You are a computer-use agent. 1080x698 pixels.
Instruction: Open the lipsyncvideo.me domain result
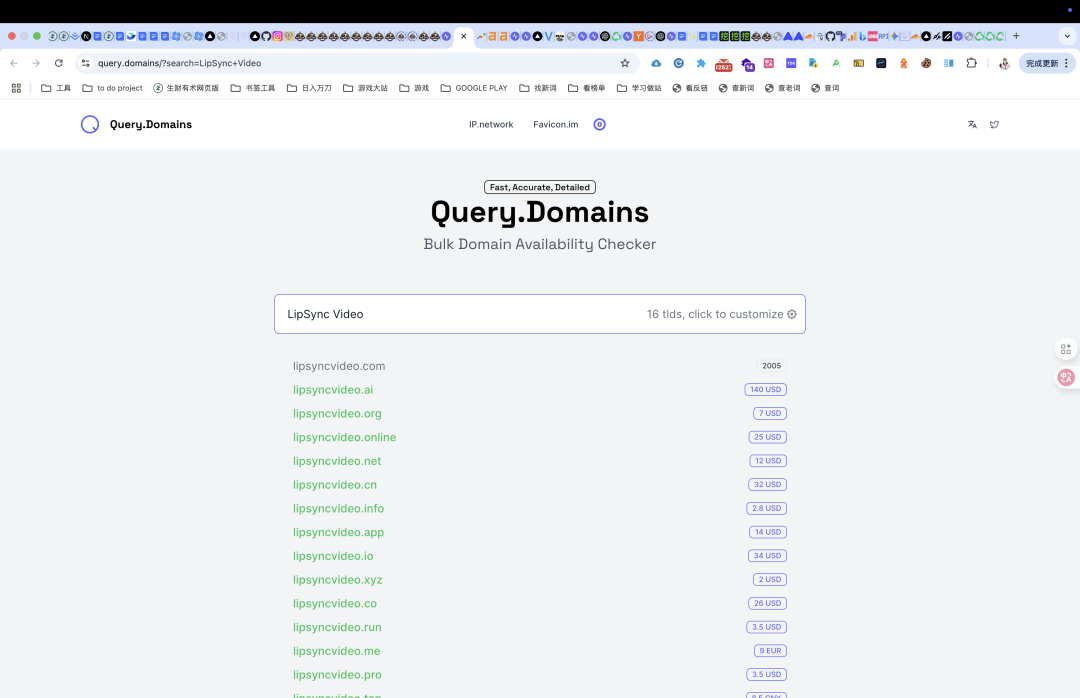[336, 651]
